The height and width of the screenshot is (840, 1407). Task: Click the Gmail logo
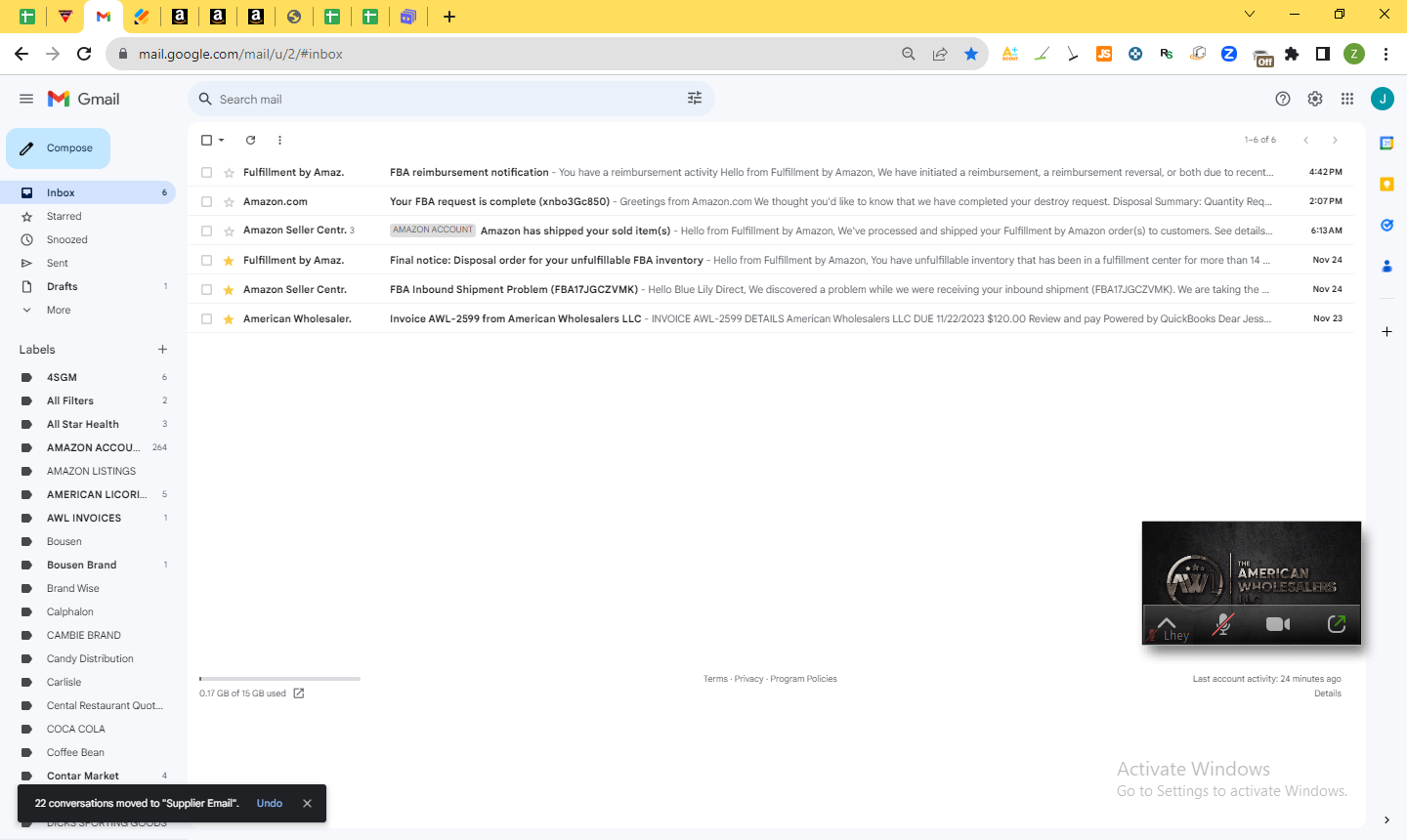84,99
